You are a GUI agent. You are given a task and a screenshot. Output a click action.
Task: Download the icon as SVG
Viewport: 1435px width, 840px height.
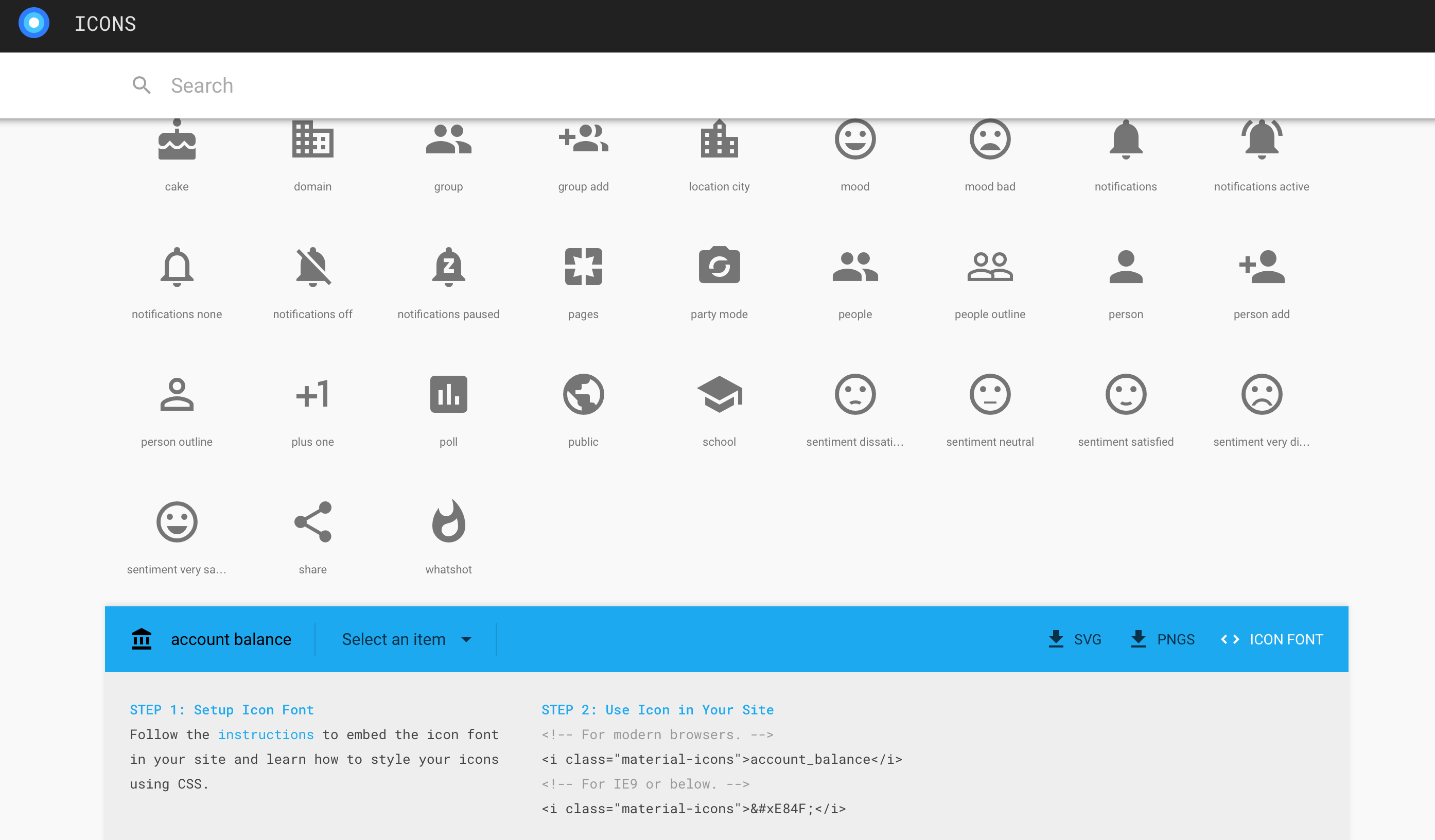tap(1075, 640)
